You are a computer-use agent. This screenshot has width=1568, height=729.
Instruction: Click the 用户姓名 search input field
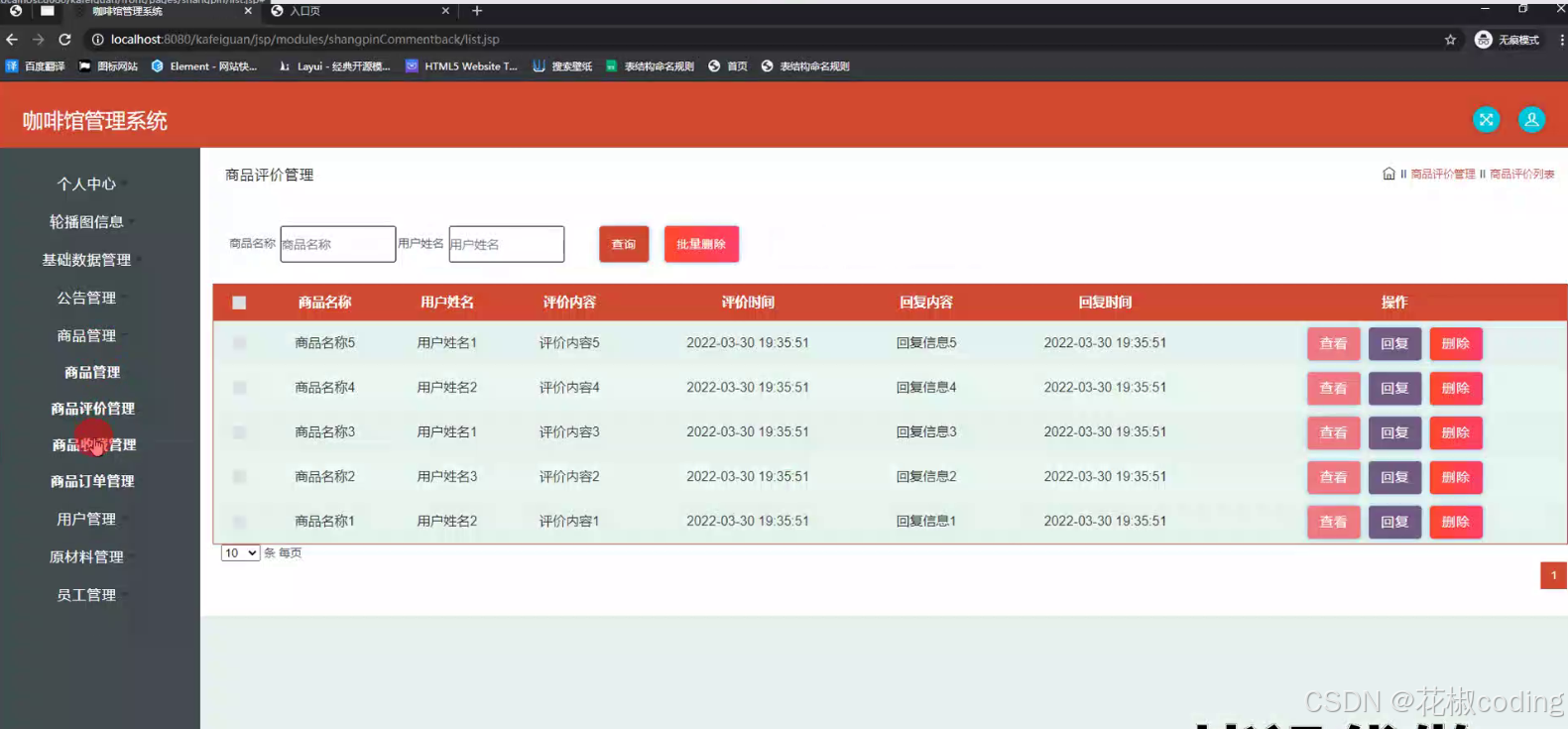(507, 244)
